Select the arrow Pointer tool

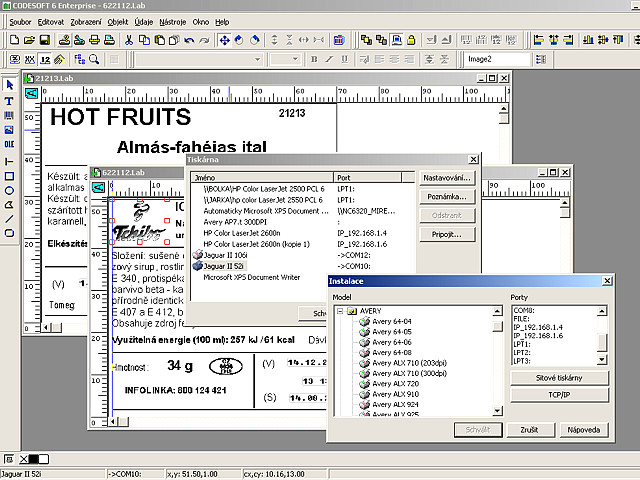pos(9,85)
